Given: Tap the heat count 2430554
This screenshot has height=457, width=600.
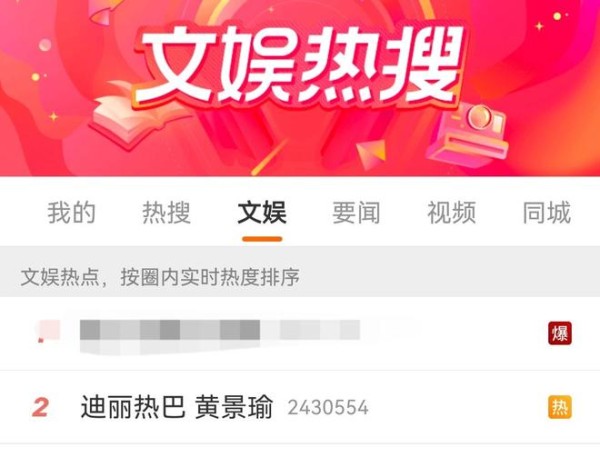Looking at the screenshot, I should [x=328, y=408].
